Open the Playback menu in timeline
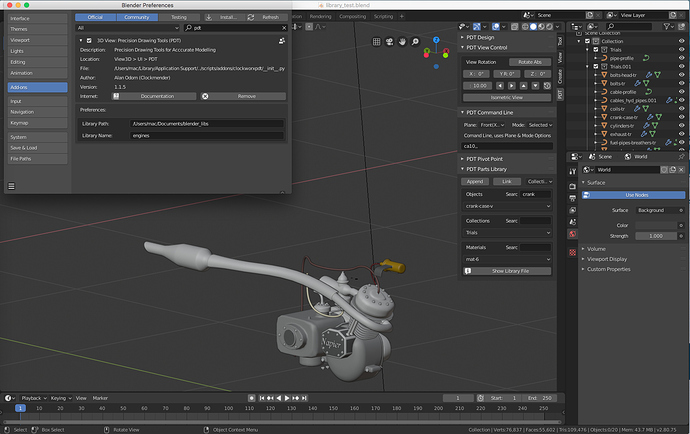 34,398
